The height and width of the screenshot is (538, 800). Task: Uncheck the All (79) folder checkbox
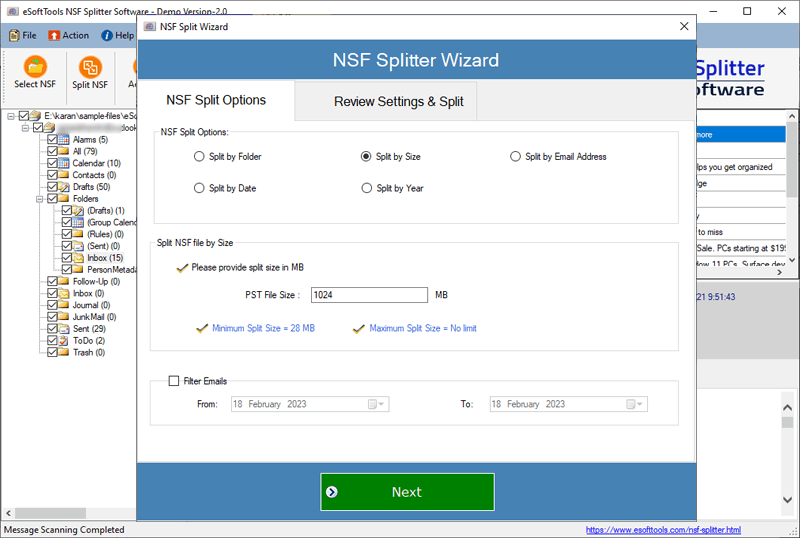[x=52, y=151]
